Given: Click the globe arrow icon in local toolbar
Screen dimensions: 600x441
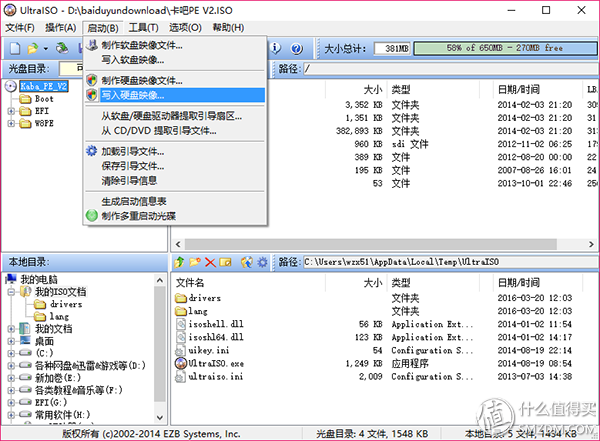Looking at the screenshot, I should coord(247,262).
